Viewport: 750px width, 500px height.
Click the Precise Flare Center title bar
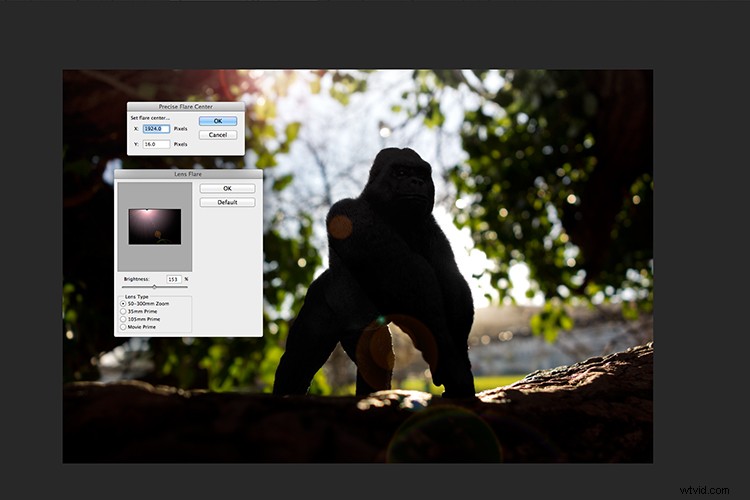(x=186, y=106)
